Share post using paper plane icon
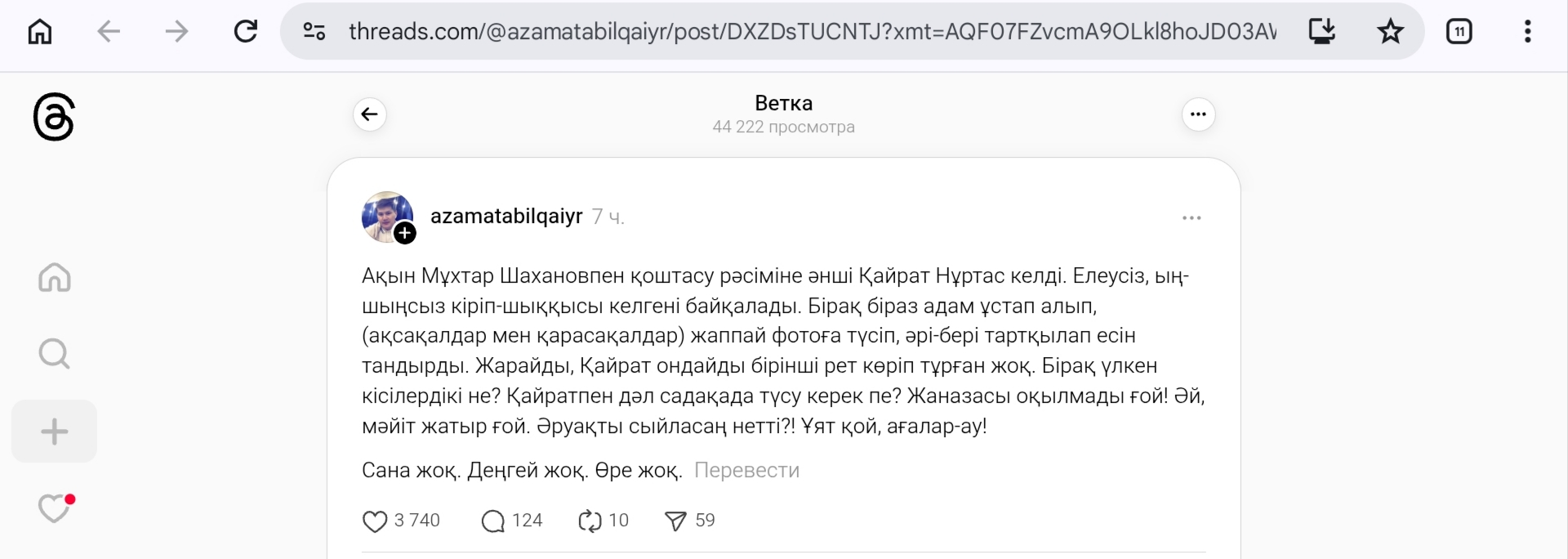 pos(675,521)
